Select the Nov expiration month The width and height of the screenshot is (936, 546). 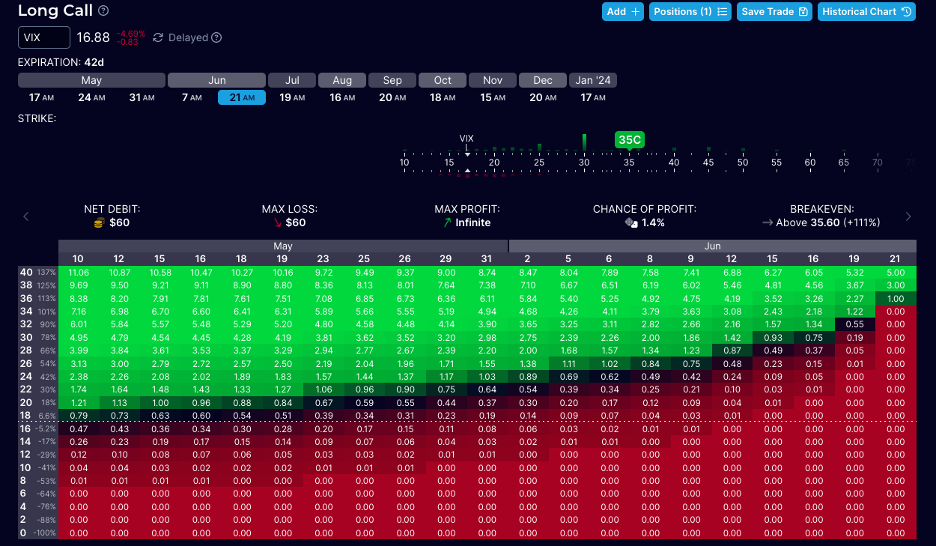492,81
